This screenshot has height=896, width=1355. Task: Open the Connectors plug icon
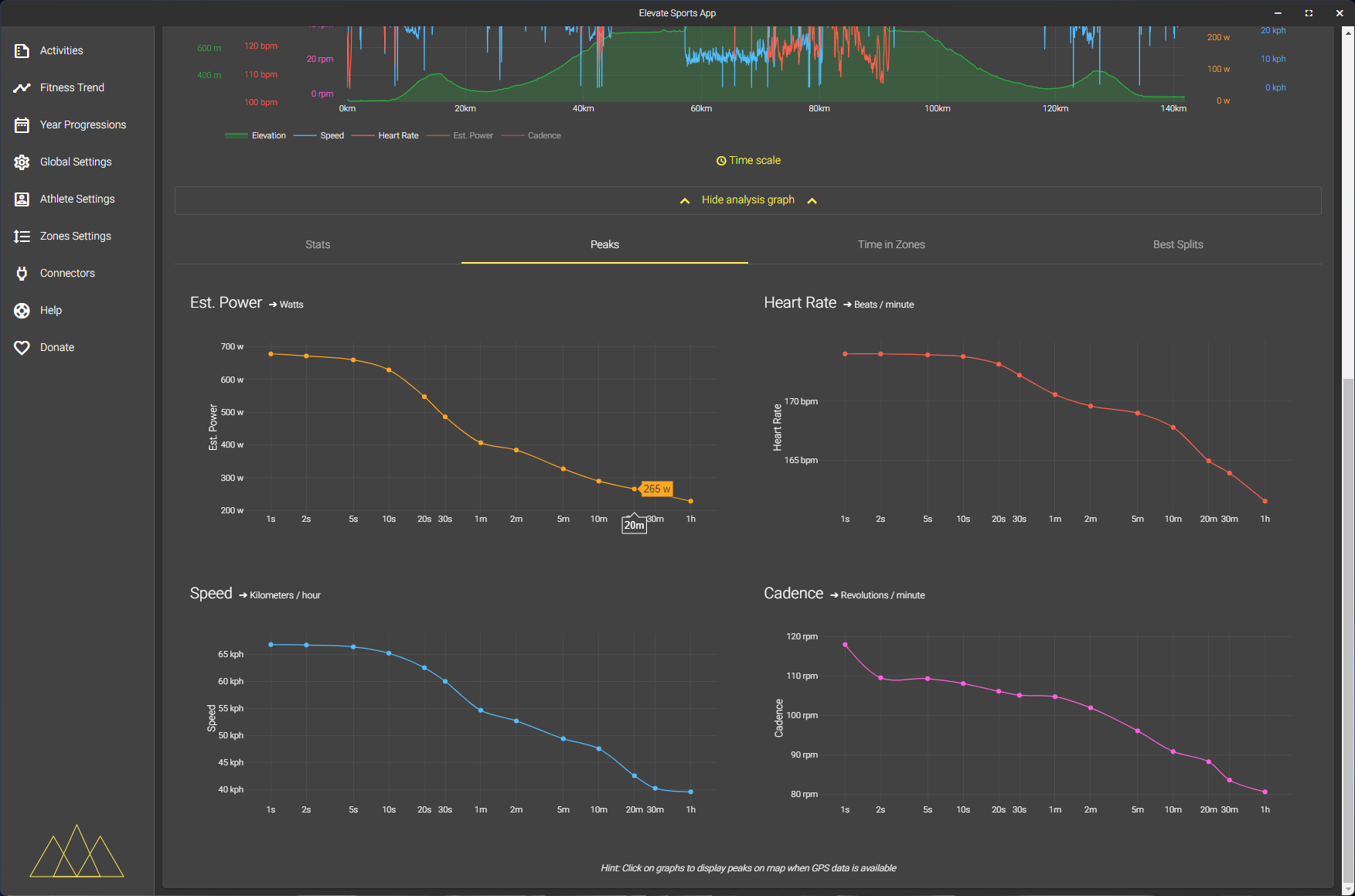[22, 273]
